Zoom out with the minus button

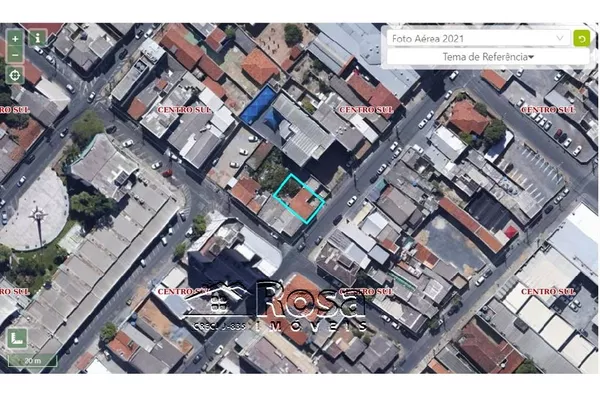click(x=15, y=55)
